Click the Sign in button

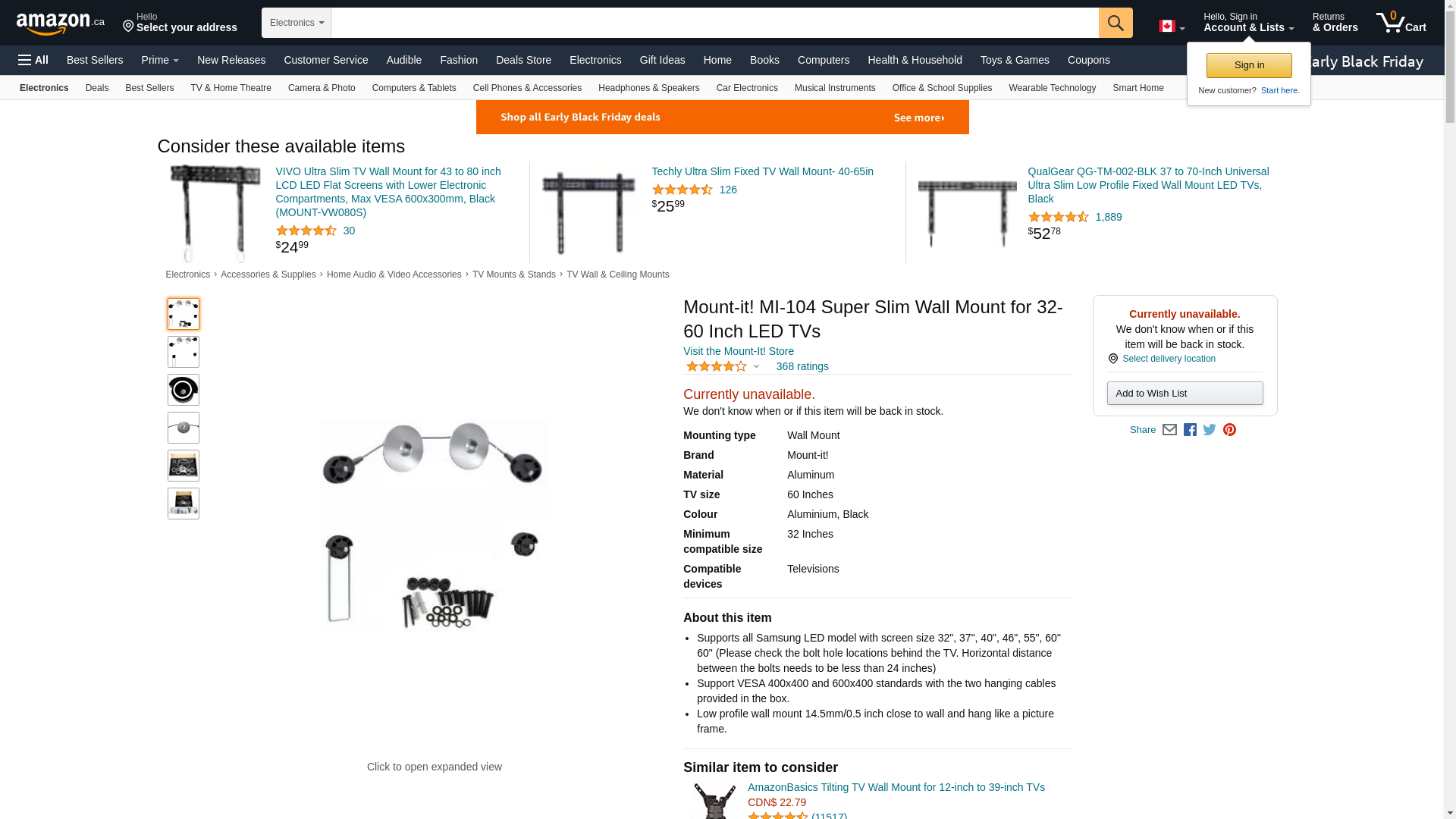[1249, 65]
